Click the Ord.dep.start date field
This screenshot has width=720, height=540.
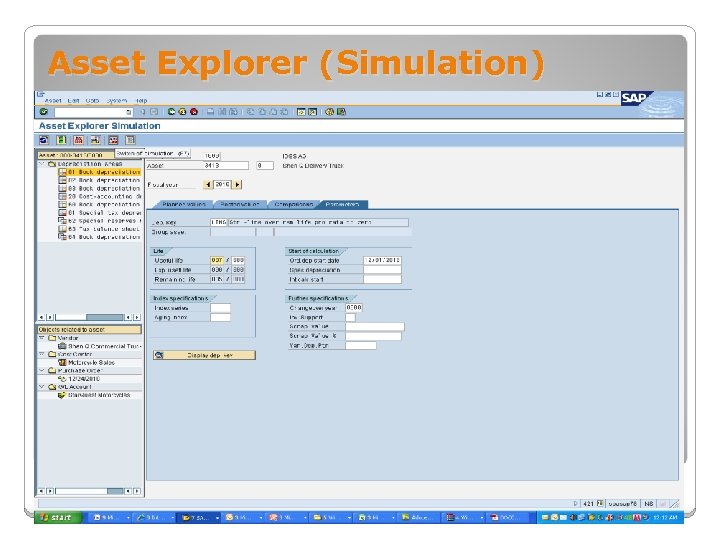pyautogui.click(x=382, y=260)
